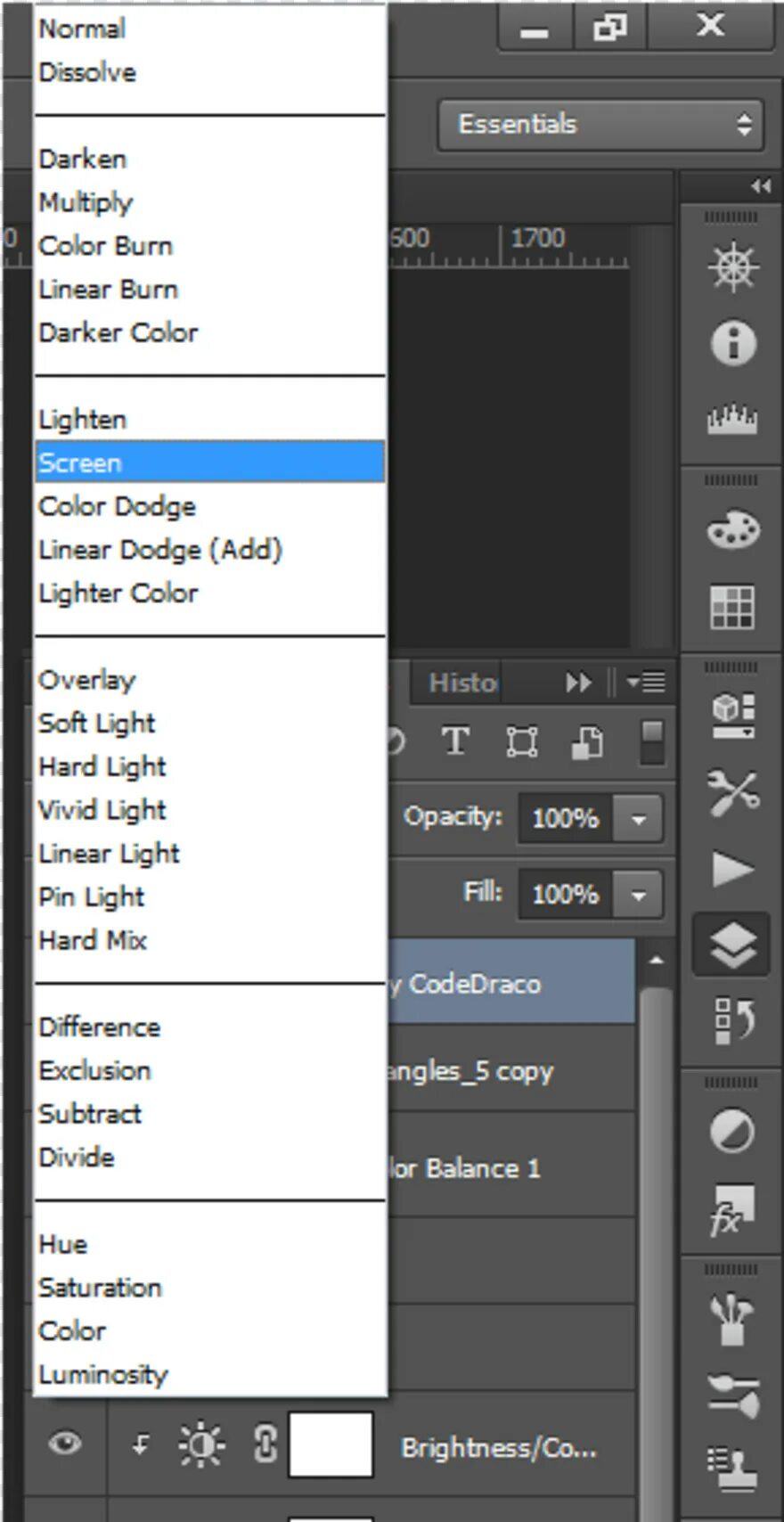The image size is (784, 1522).
Task: Switch to the History tab
Action: (461, 683)
